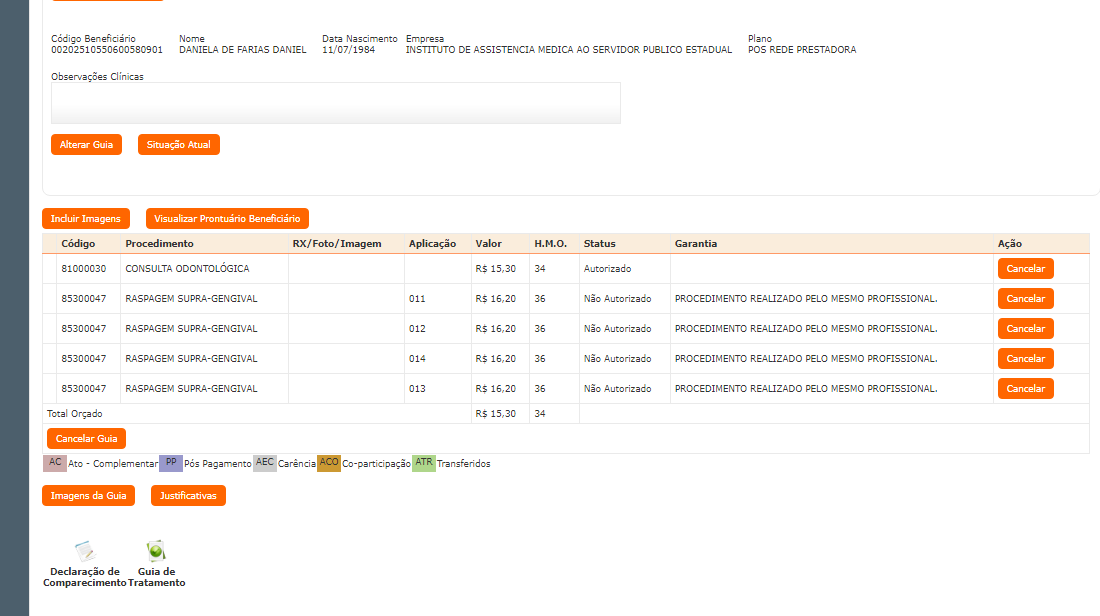
Task: Click the ATR Transferidos legend swatch
Action: (x=424, y=463)
